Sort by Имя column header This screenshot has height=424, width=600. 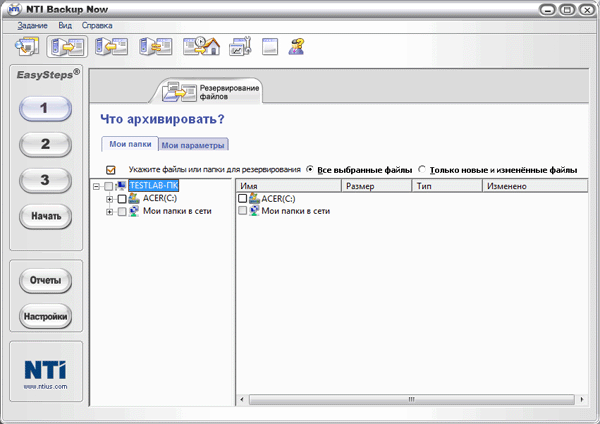coord(289,186)
